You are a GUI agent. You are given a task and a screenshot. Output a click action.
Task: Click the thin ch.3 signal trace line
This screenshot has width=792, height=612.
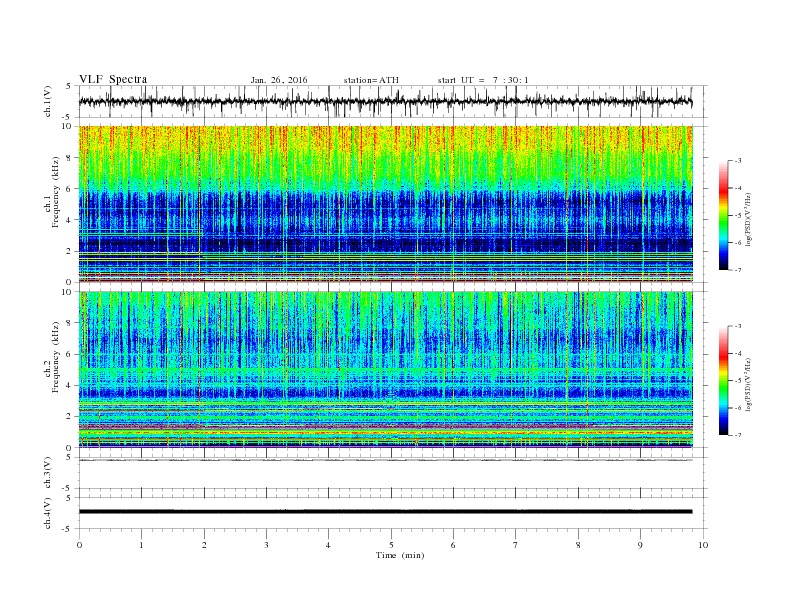click(385, 460)
